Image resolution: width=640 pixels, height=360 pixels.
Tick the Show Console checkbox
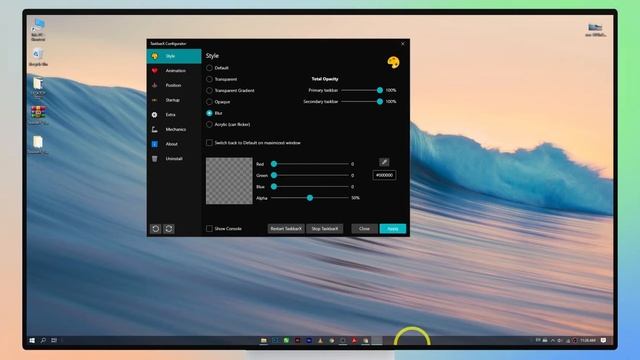209,229
